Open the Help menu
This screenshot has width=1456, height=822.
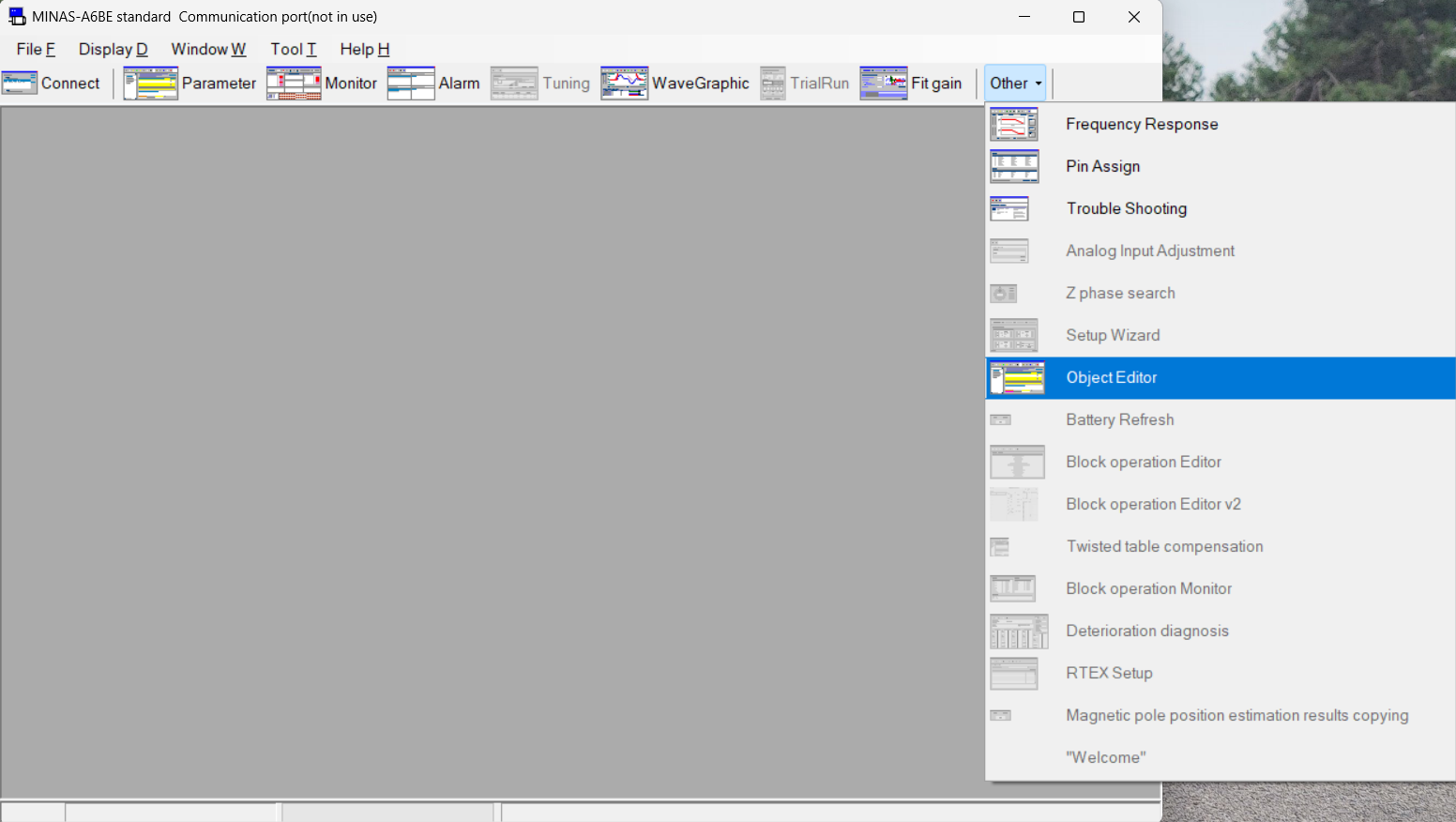coord(364,50)
